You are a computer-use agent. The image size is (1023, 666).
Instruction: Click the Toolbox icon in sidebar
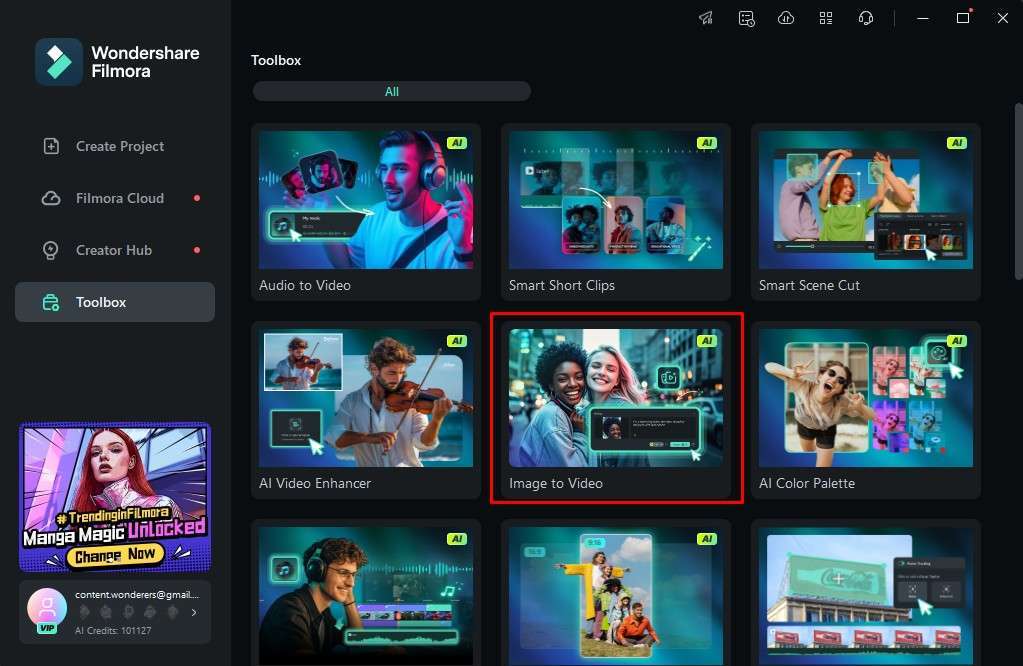click(x=51, y=303)
